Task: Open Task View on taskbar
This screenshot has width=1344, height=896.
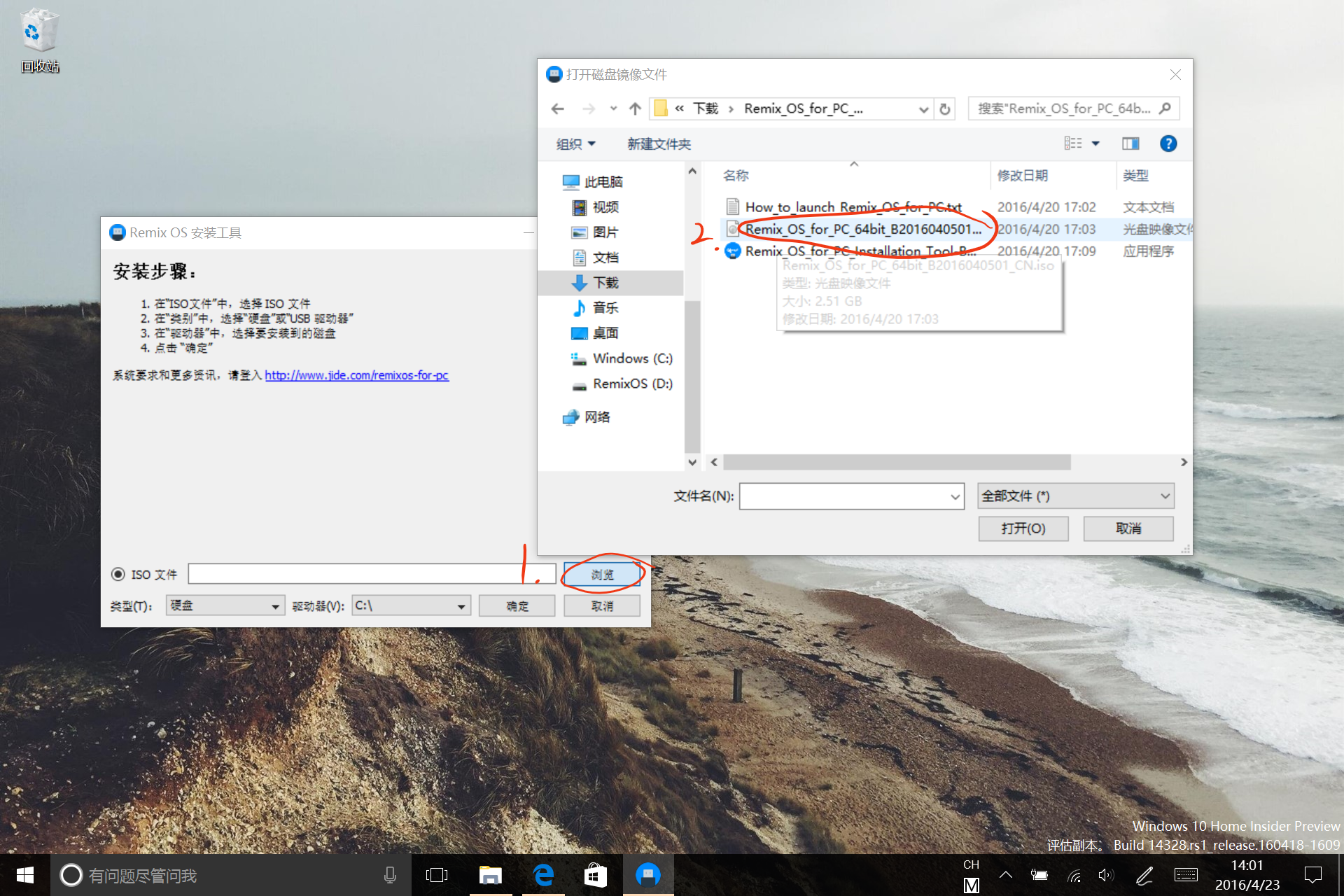Action: click(437, 875)
